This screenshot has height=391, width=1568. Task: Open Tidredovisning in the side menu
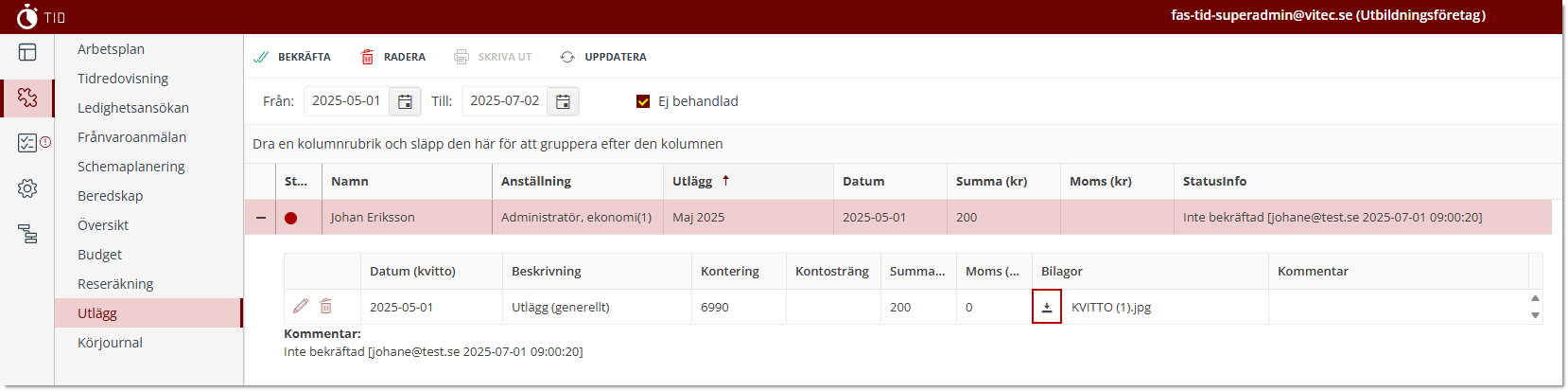click(x=123, y=79)
